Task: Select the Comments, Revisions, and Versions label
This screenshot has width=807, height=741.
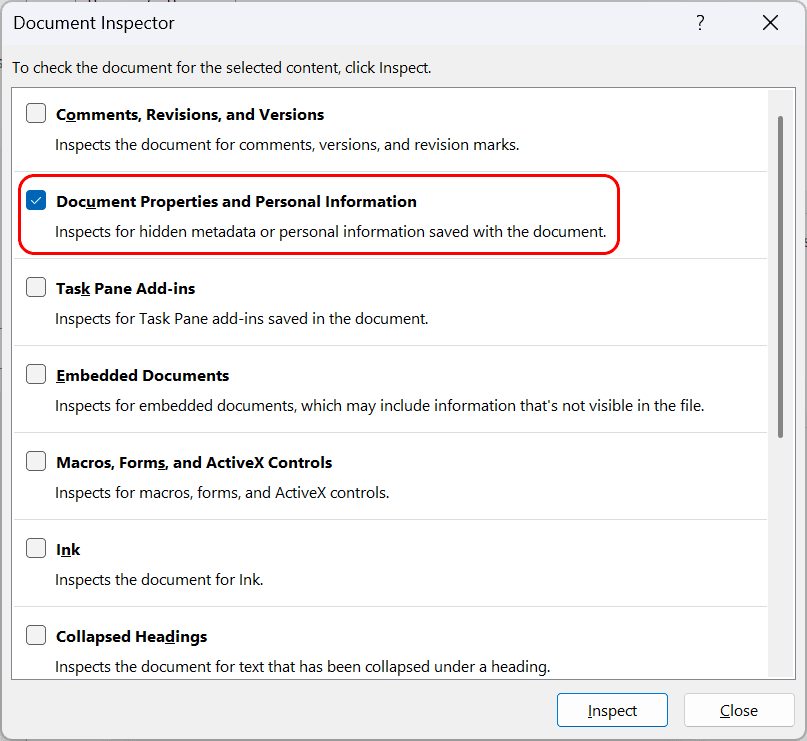Action: click(189, 114)
